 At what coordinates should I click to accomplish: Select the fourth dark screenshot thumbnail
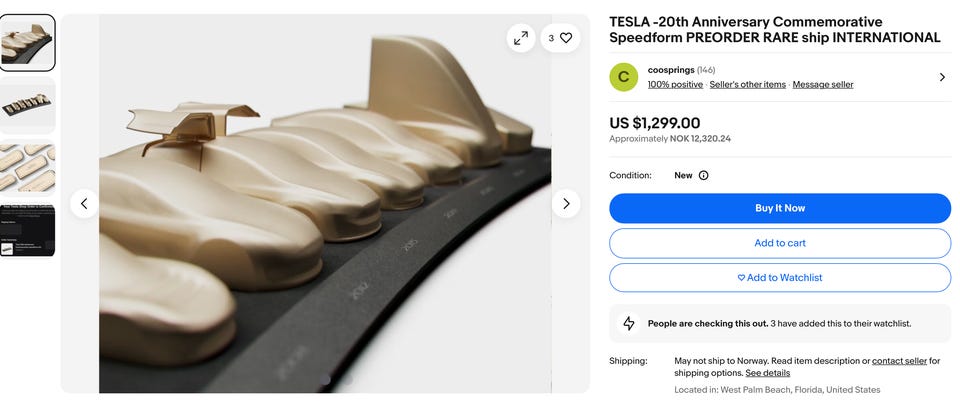coord(28,229)
